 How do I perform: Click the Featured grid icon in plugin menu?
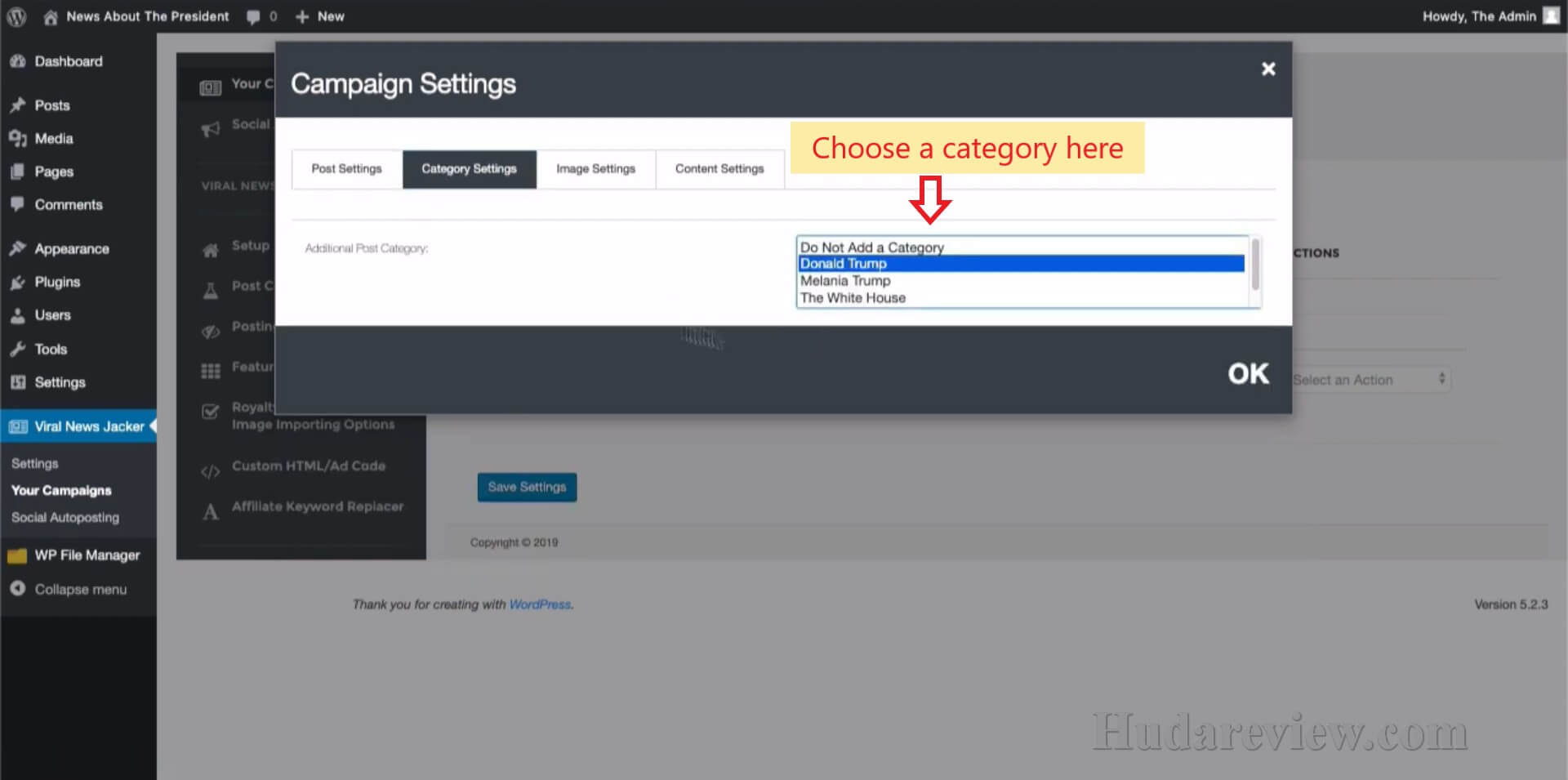coord(211,372)
